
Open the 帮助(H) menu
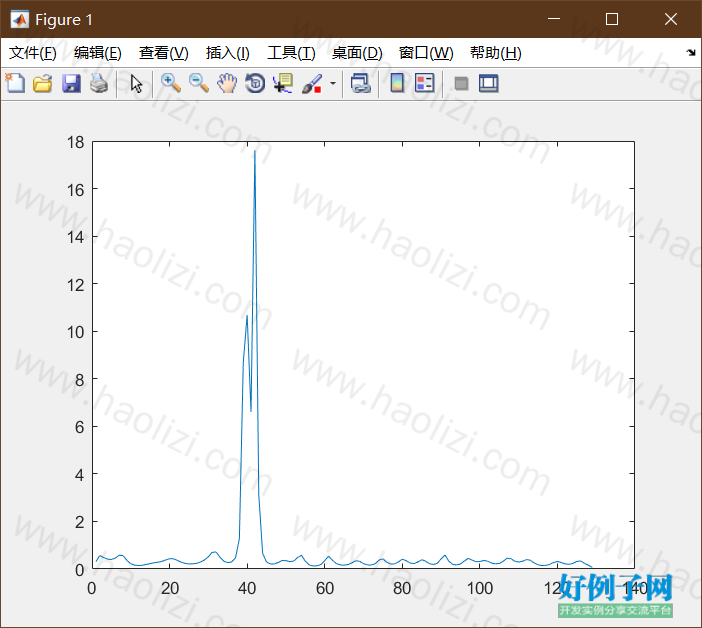[x=496, y=53]
